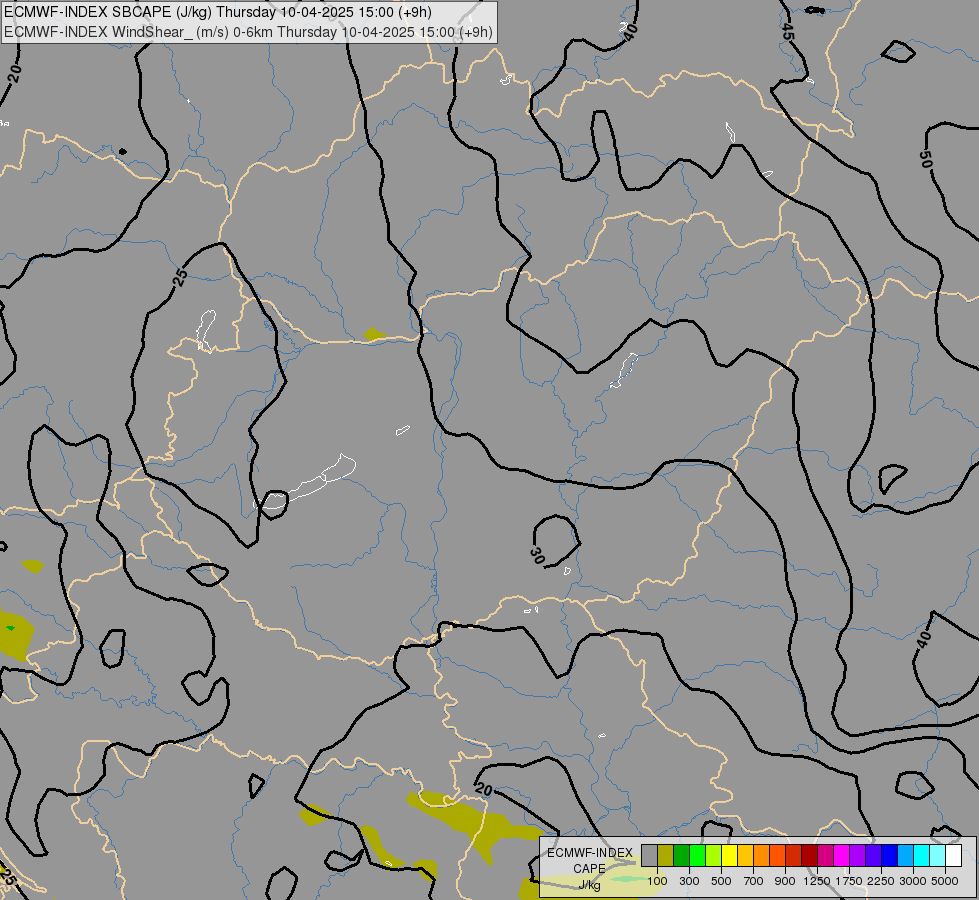Click the azure swatch left of 3000
Screen dimensions: 979x900
pos(905,856)
